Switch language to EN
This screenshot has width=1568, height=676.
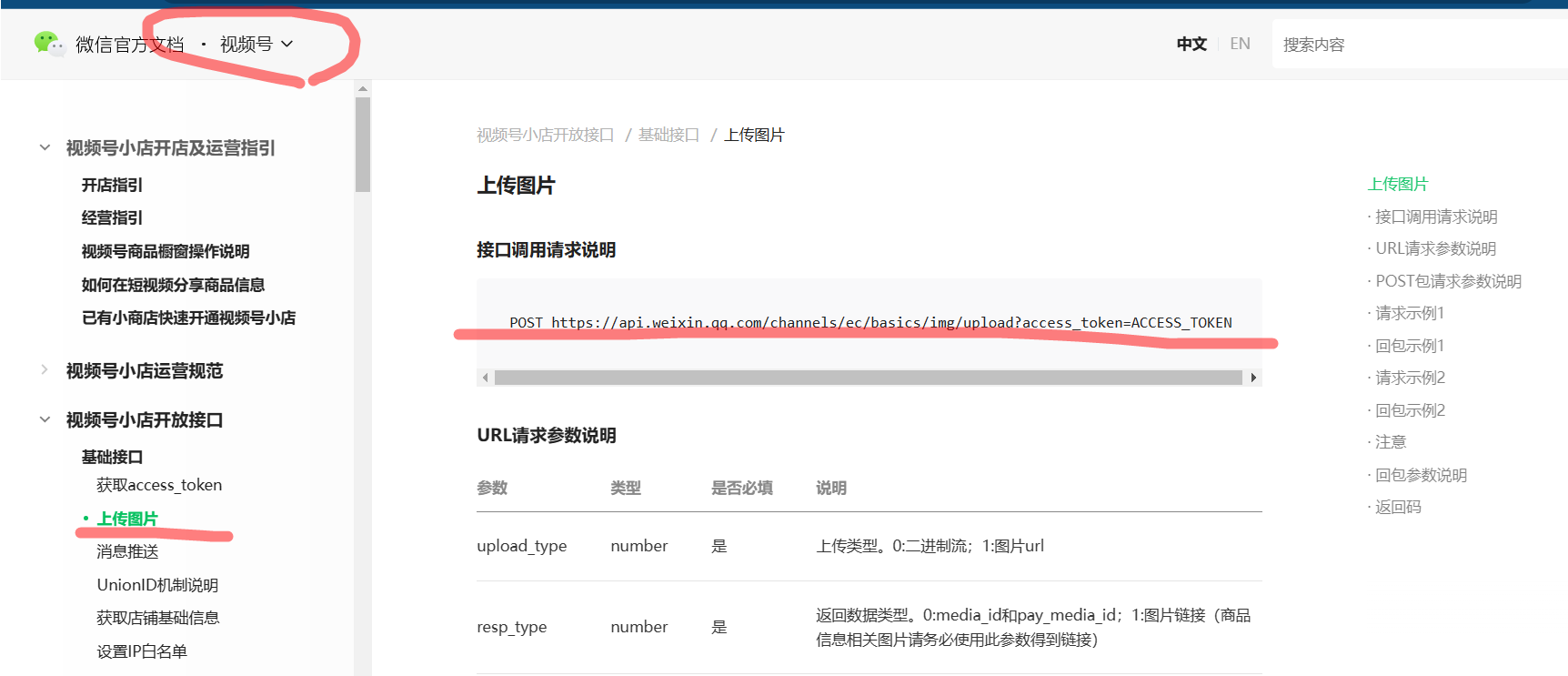tap(1240, 44)
